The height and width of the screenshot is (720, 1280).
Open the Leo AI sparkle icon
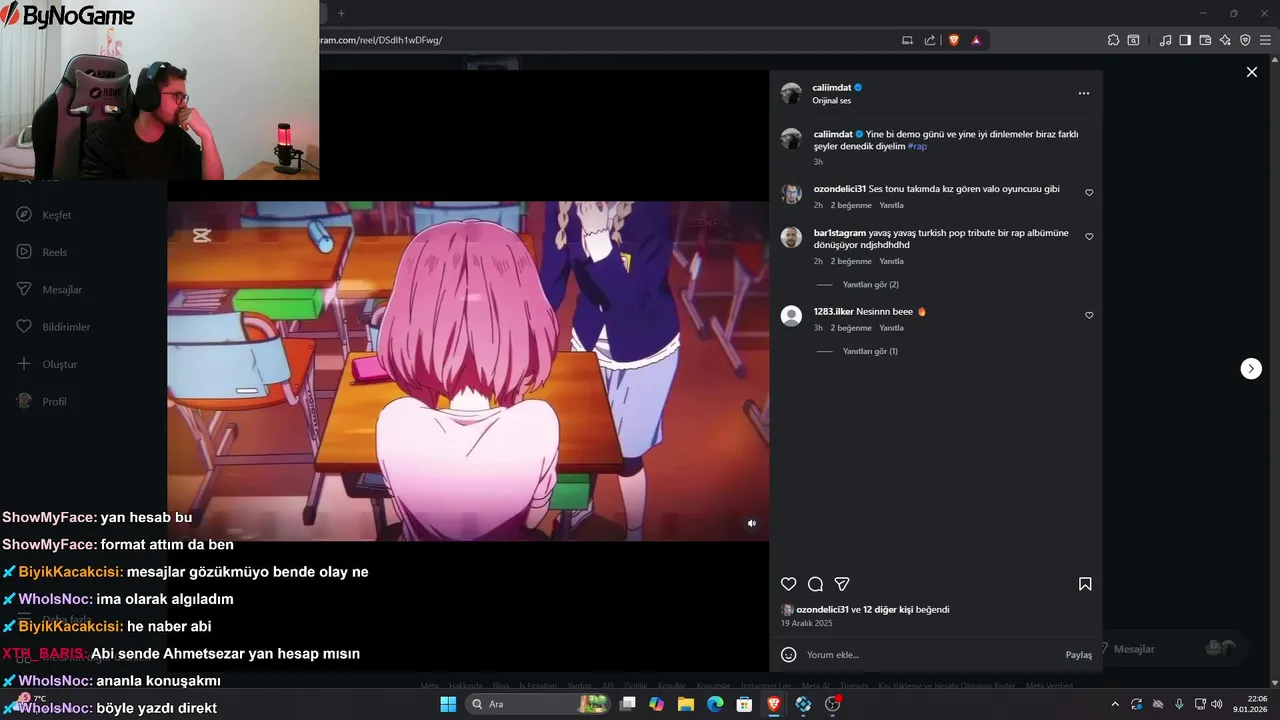tap(1225, 40)
